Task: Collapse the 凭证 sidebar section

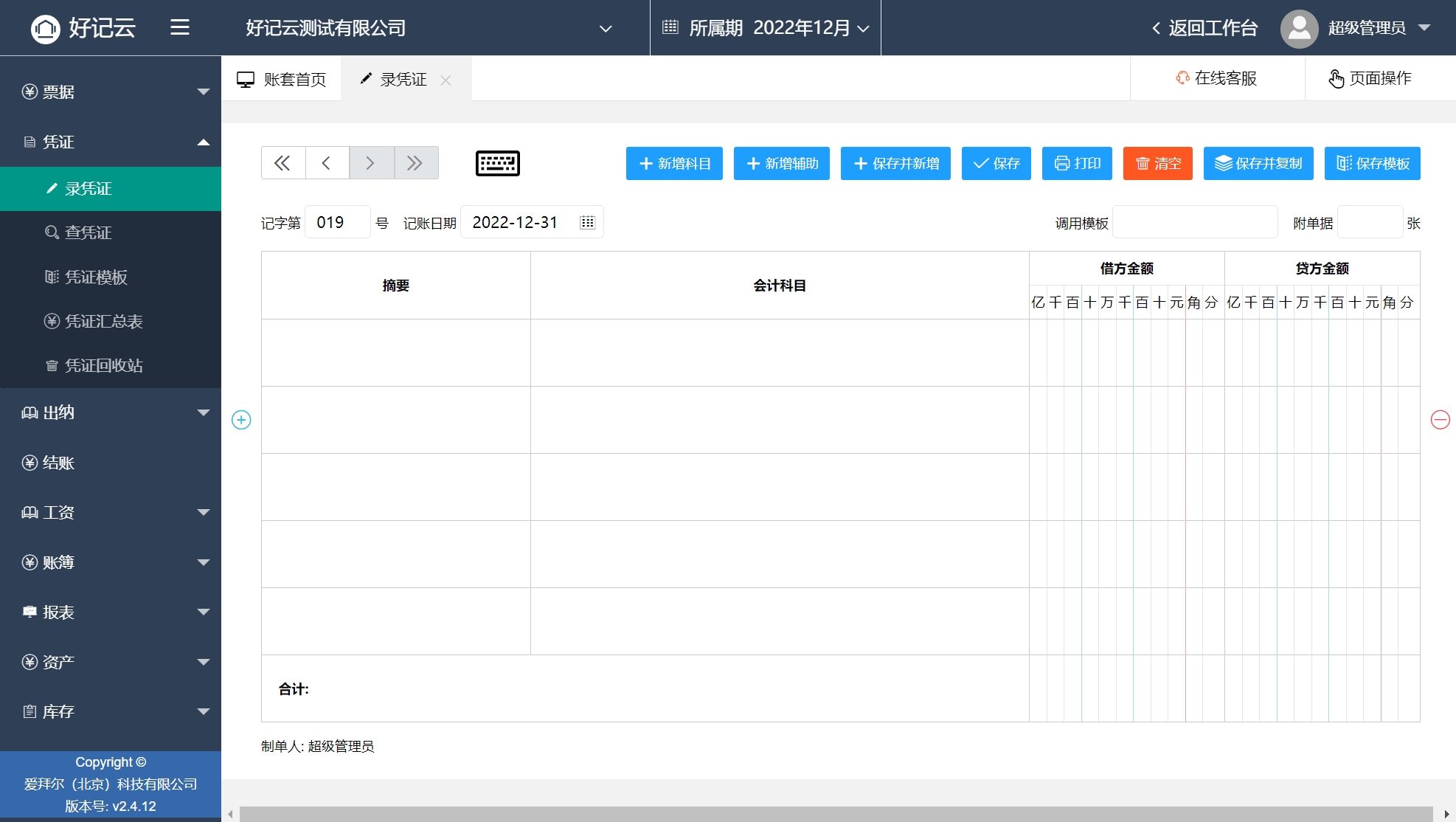Action: pyautogui.click(x=111, y=142)
